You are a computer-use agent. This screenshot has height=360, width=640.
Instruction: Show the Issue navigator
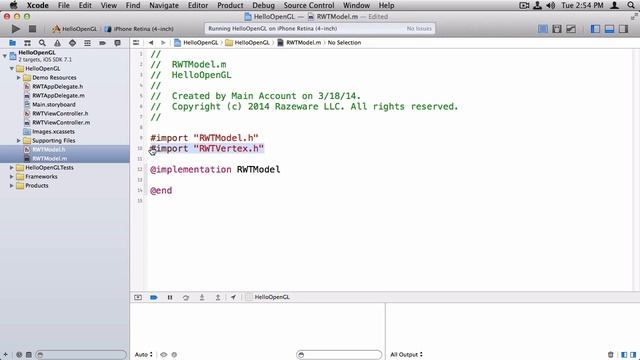click(x=57, y=43)
